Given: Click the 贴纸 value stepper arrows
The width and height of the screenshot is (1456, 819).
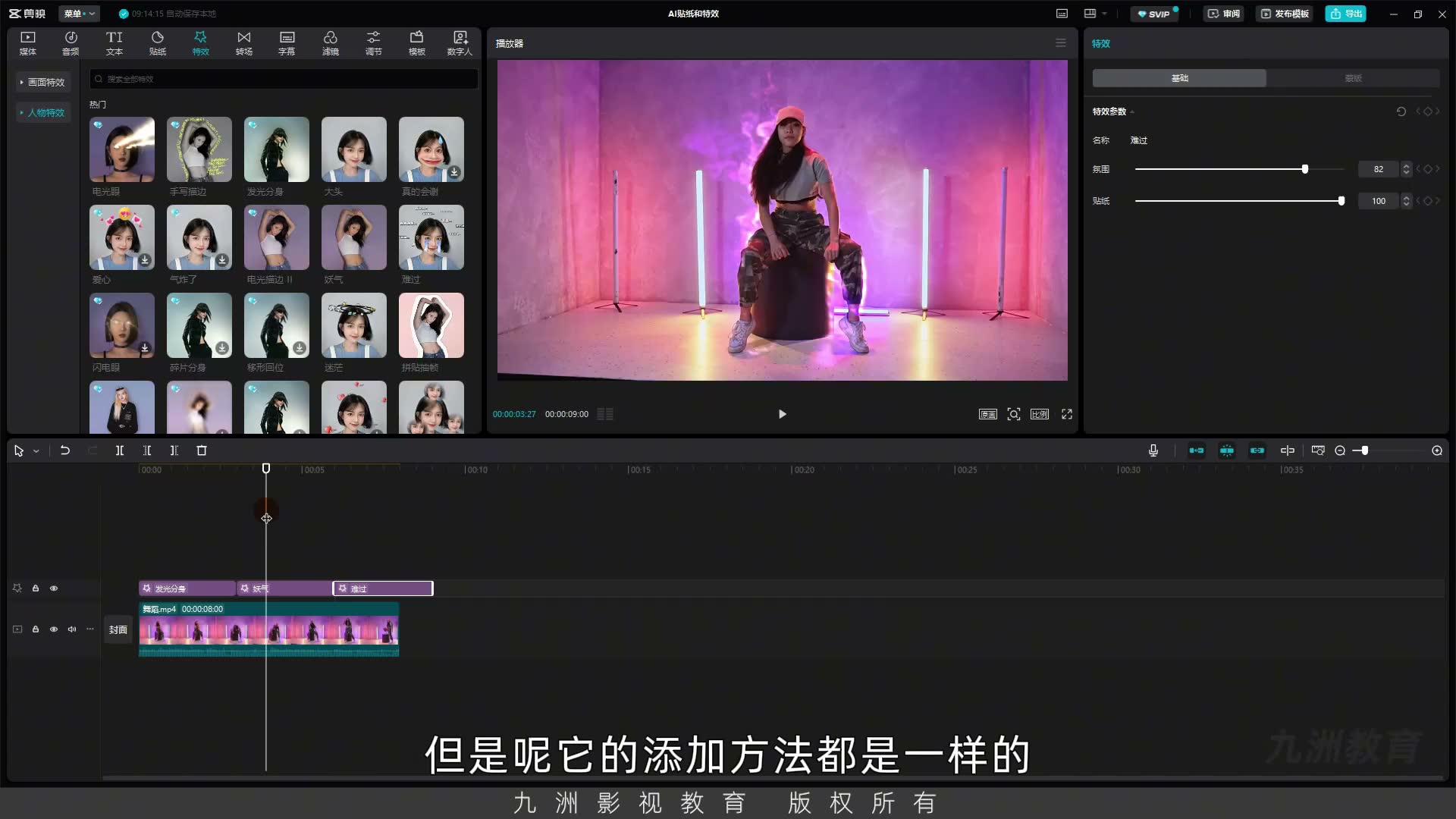Looking at the screenshot, I should 1407,201.
